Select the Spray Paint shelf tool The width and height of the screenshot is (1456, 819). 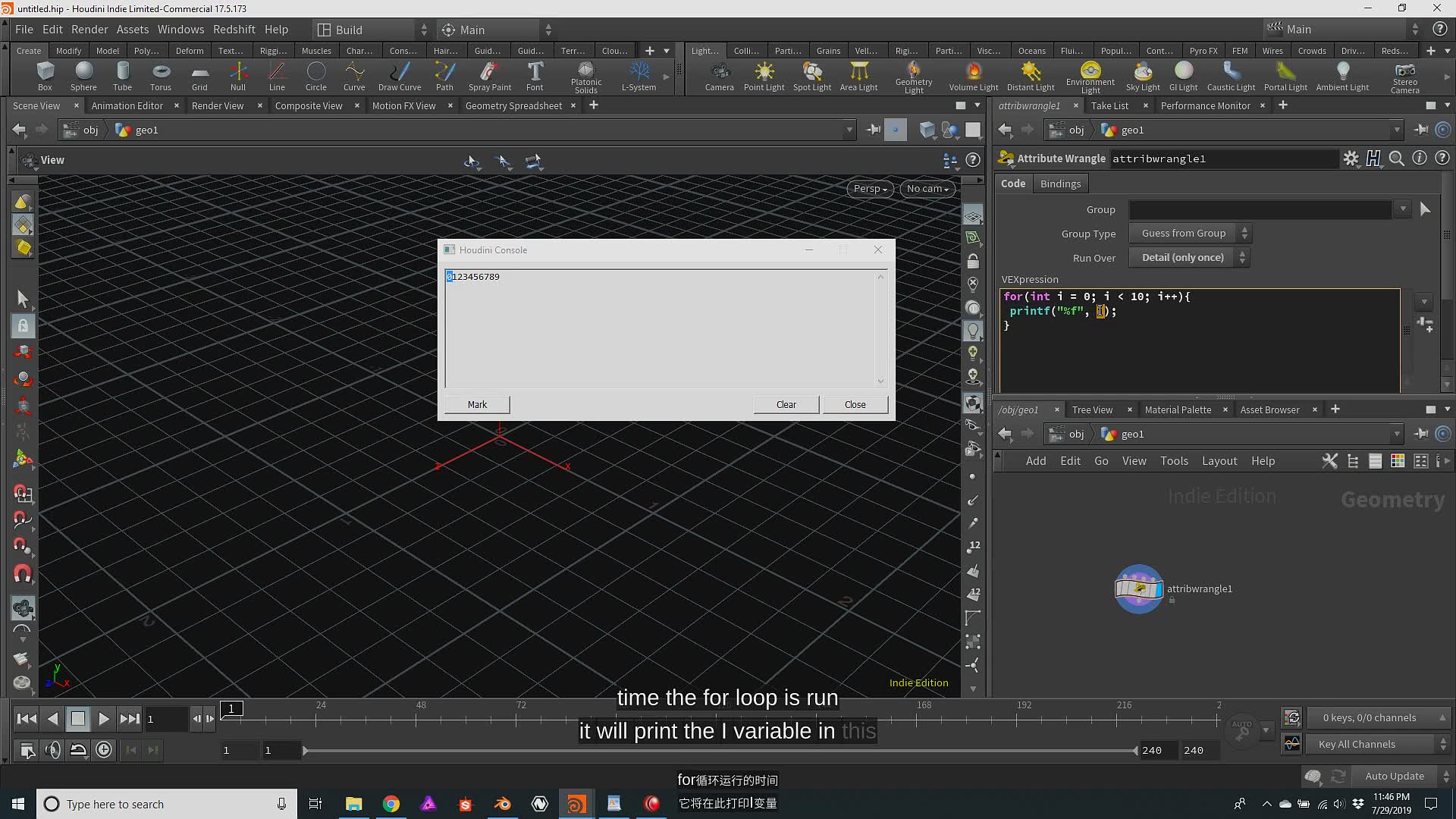(490, 77)
